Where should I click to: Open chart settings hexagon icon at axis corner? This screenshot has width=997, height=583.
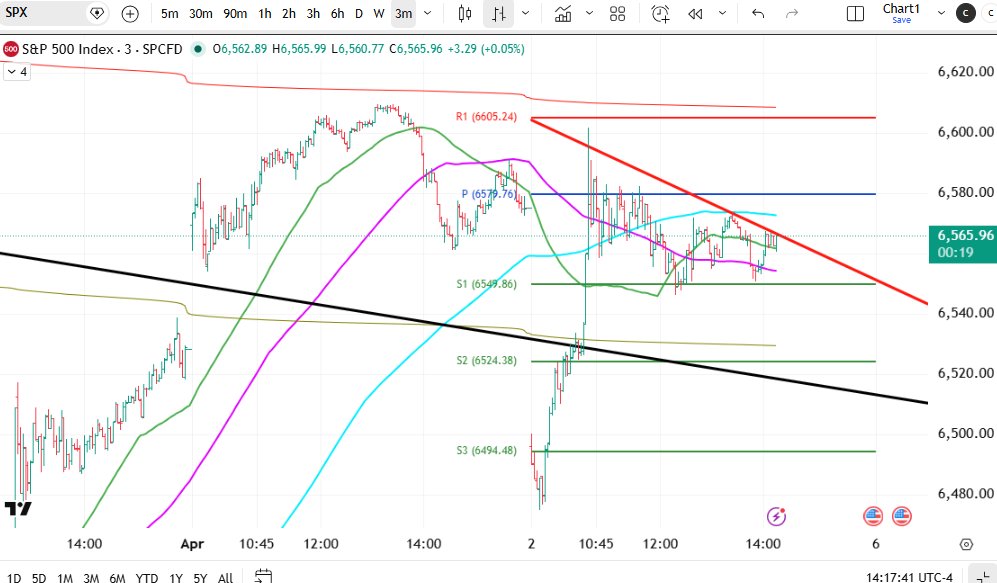(966, 544)
